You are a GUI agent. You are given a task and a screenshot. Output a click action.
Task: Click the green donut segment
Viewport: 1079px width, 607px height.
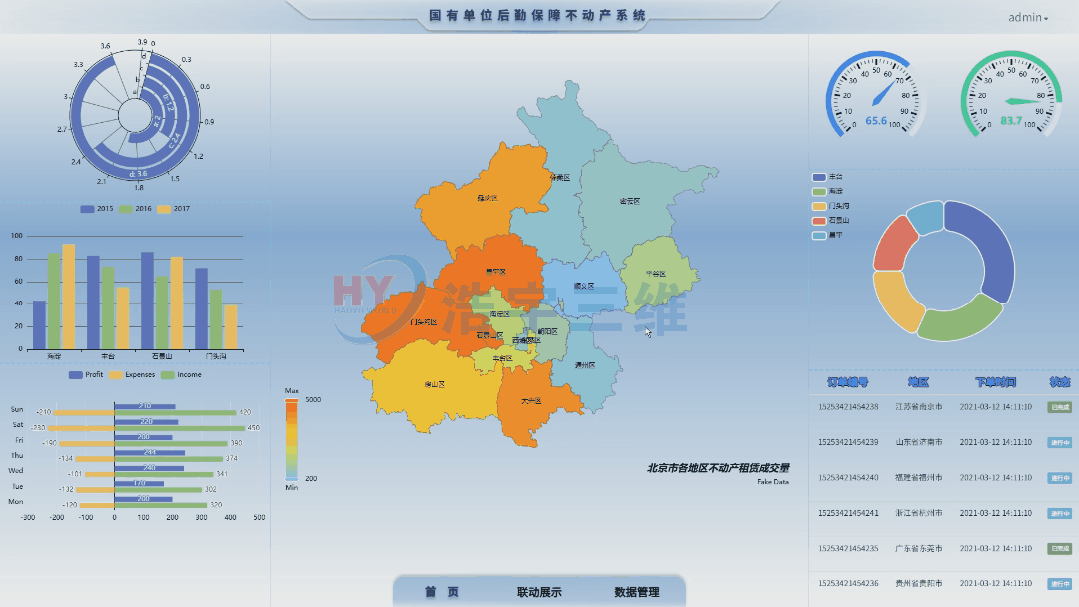(960, 321)
